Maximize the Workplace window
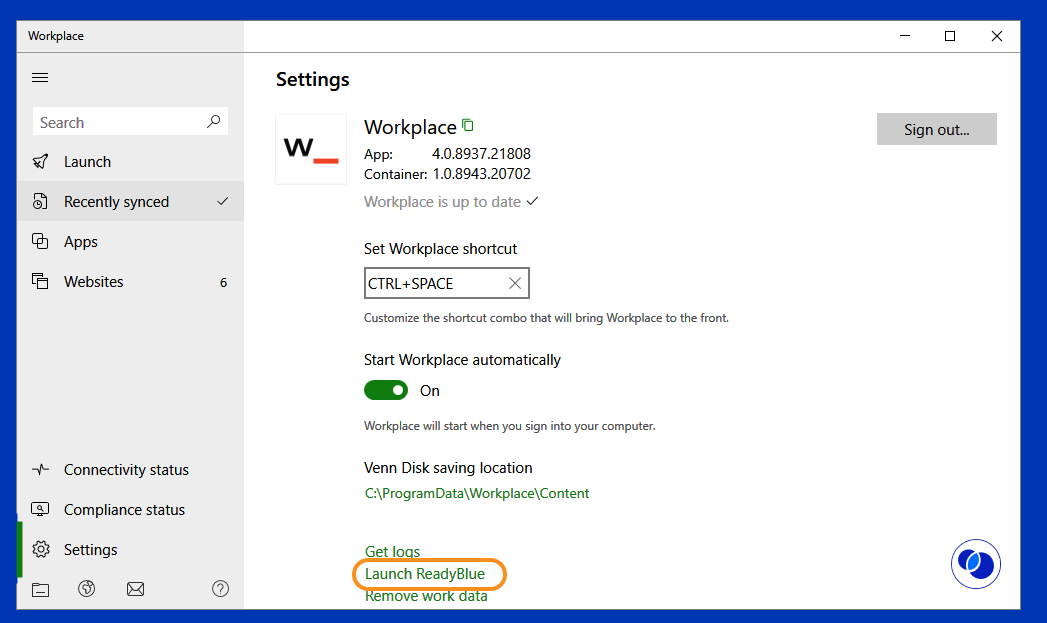 pos(950,36)
